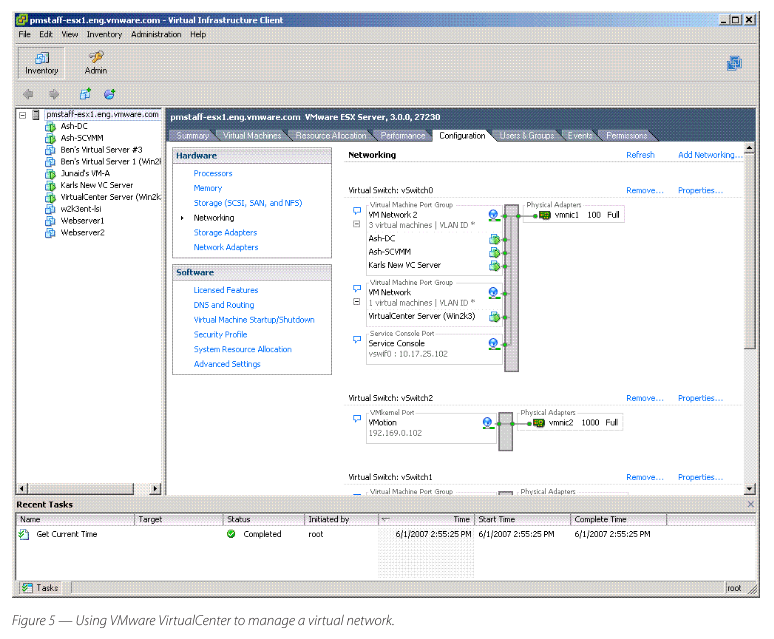This screenshot has width=774, height=639.
Task: Open the Inventory menu
Action: [x=104, y=35]
